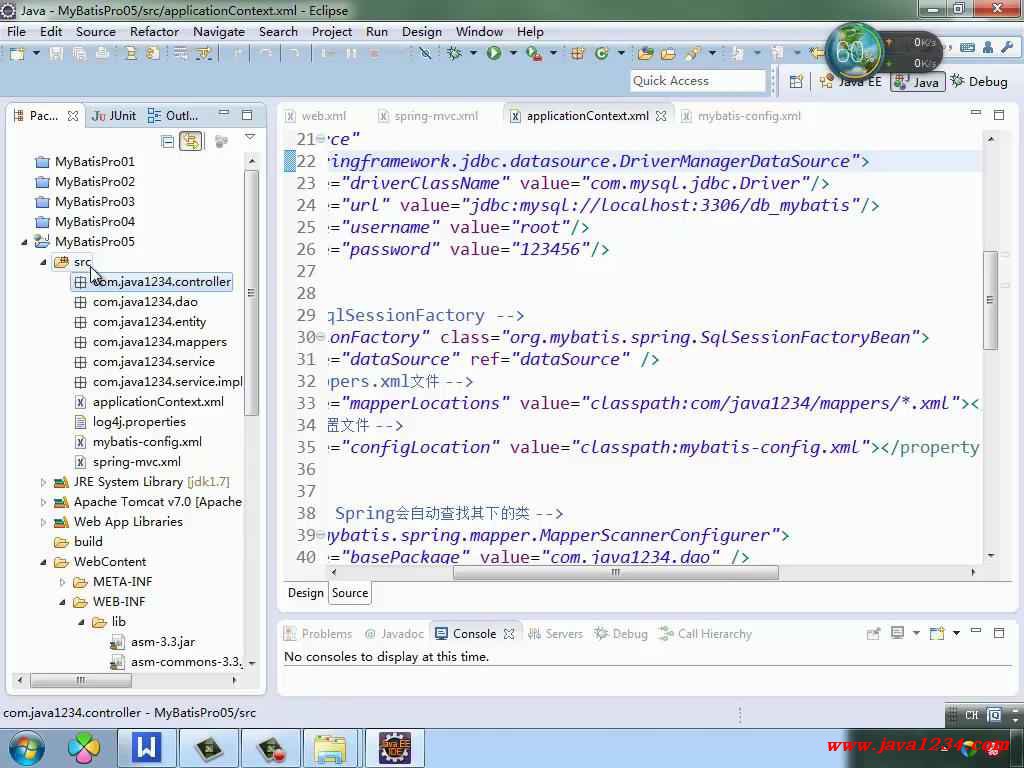Select asm-3.3.jar in lib folder

(153, 642)
